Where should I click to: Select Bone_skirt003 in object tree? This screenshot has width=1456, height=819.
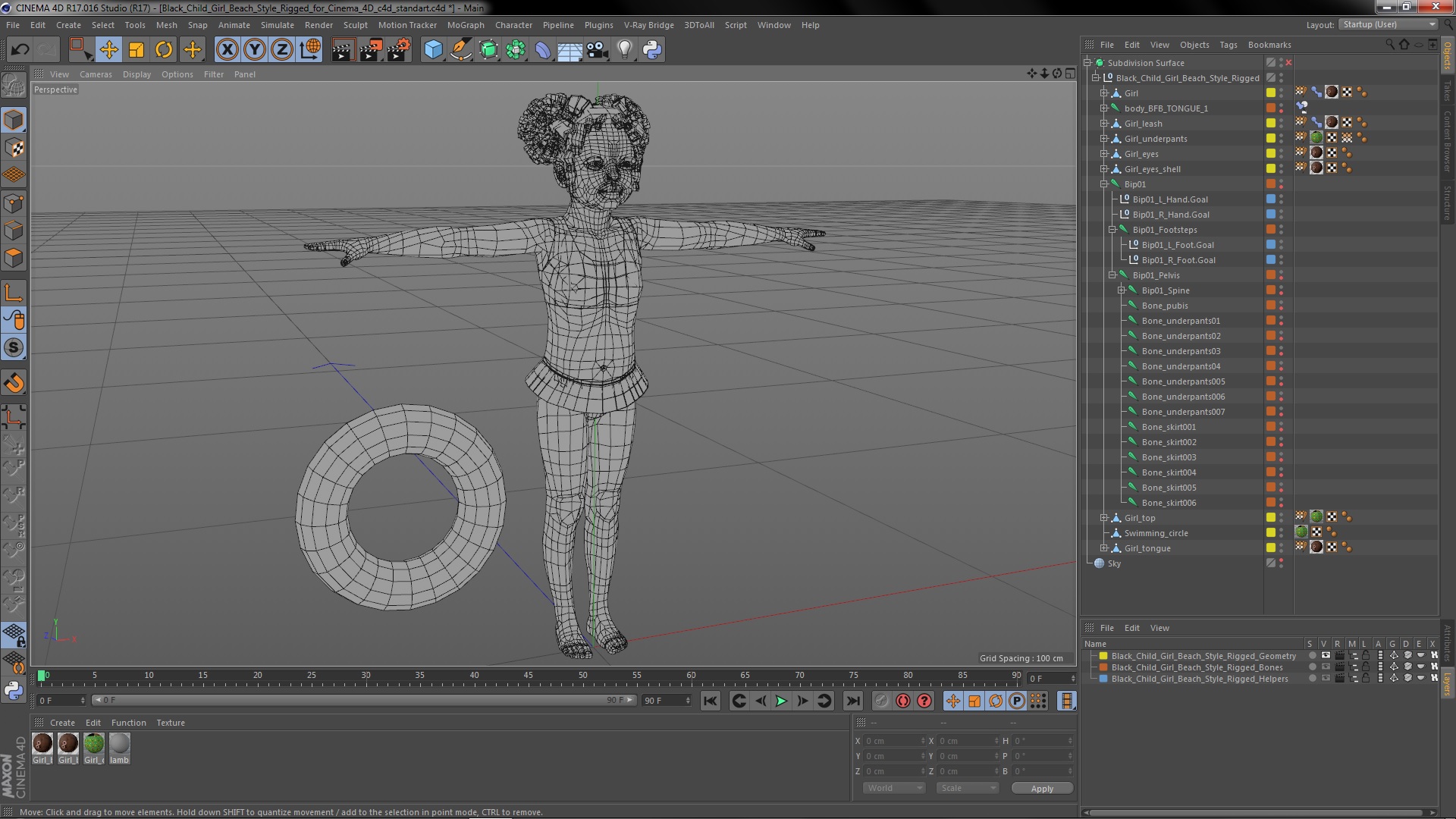(x=1169, y=457)
